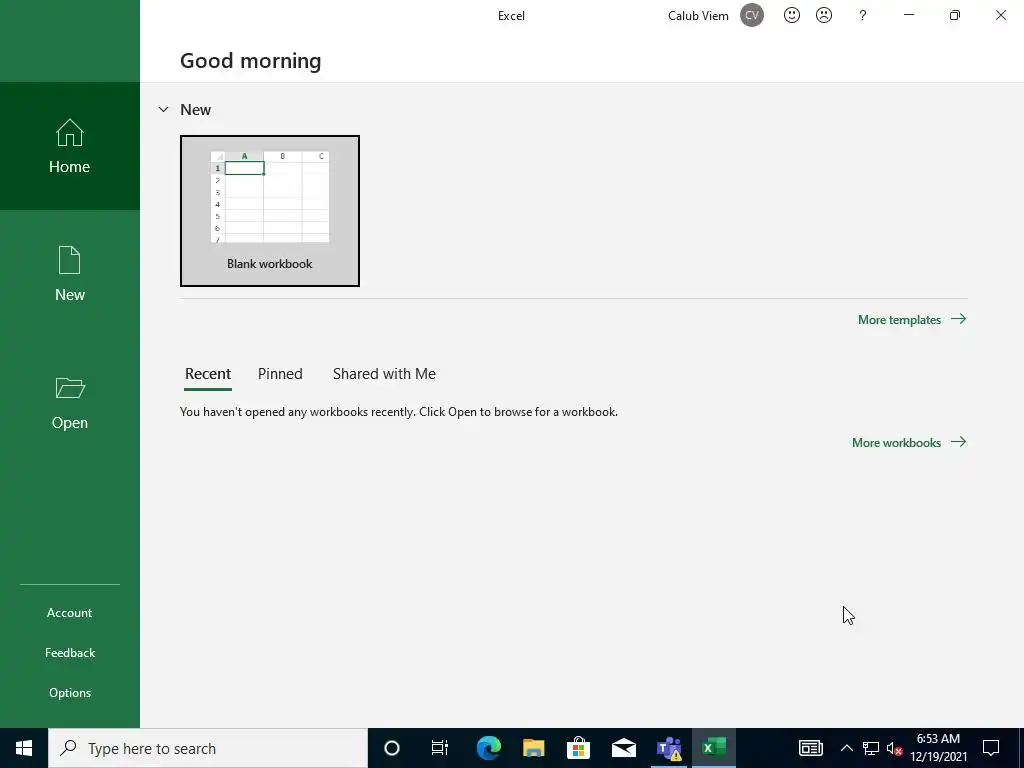Open News and interests tray icon
Image resolution: width=1024 pixels, height=768 pixels.
click(810, 748)
